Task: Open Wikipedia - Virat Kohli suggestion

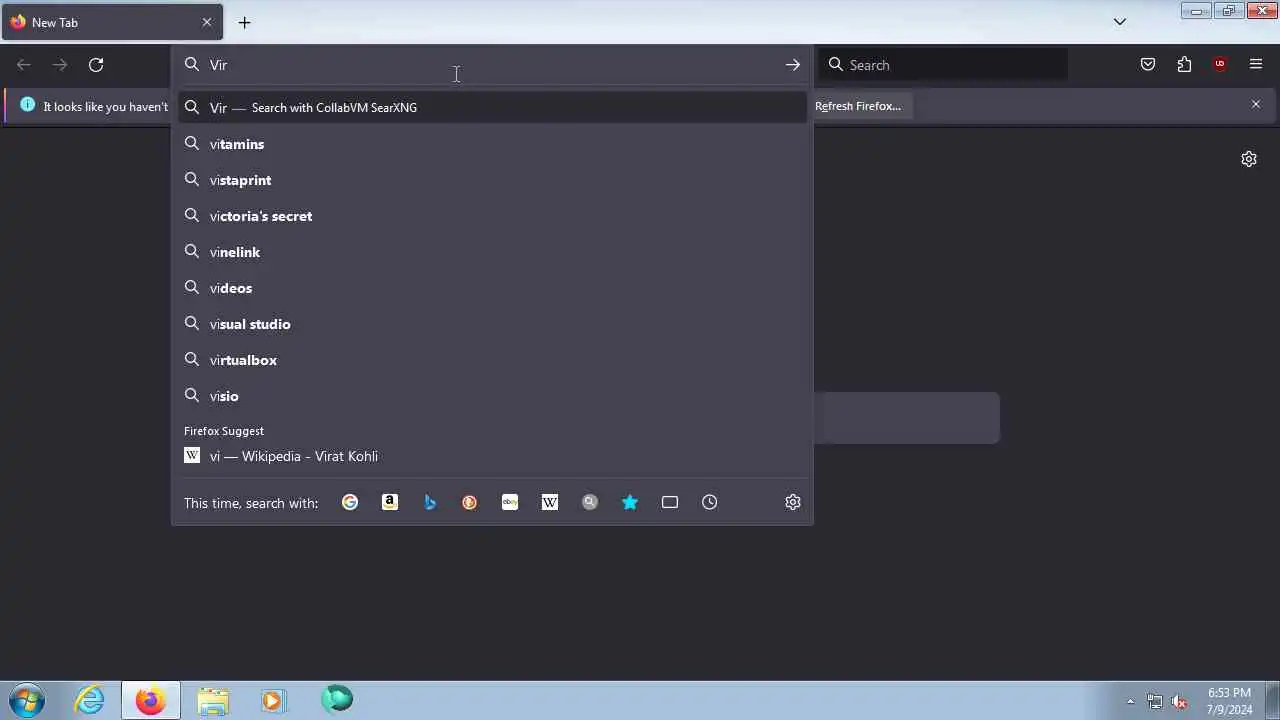Action: [x=493, y=456]
